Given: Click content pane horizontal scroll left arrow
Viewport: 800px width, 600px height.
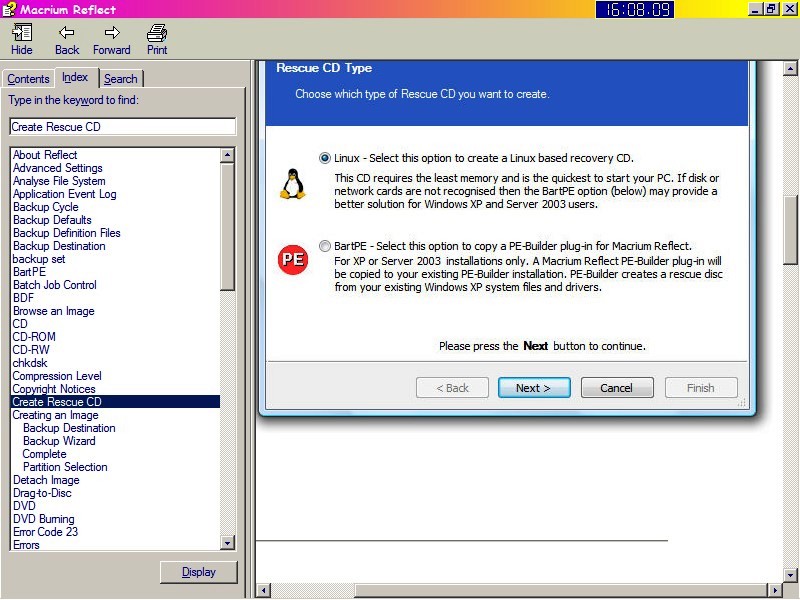Looking at the screenshot, I should coord(264,591).
